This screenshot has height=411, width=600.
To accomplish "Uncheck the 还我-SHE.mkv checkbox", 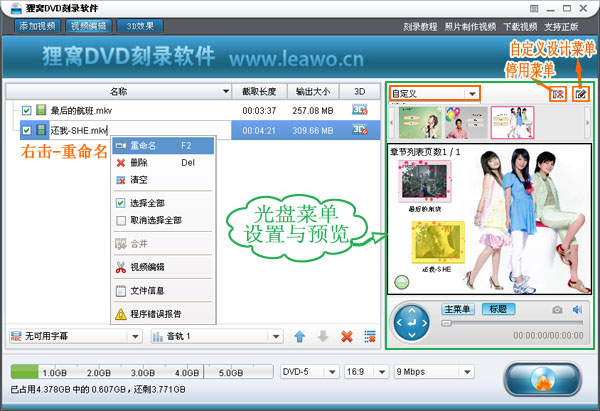I will 26,130.
